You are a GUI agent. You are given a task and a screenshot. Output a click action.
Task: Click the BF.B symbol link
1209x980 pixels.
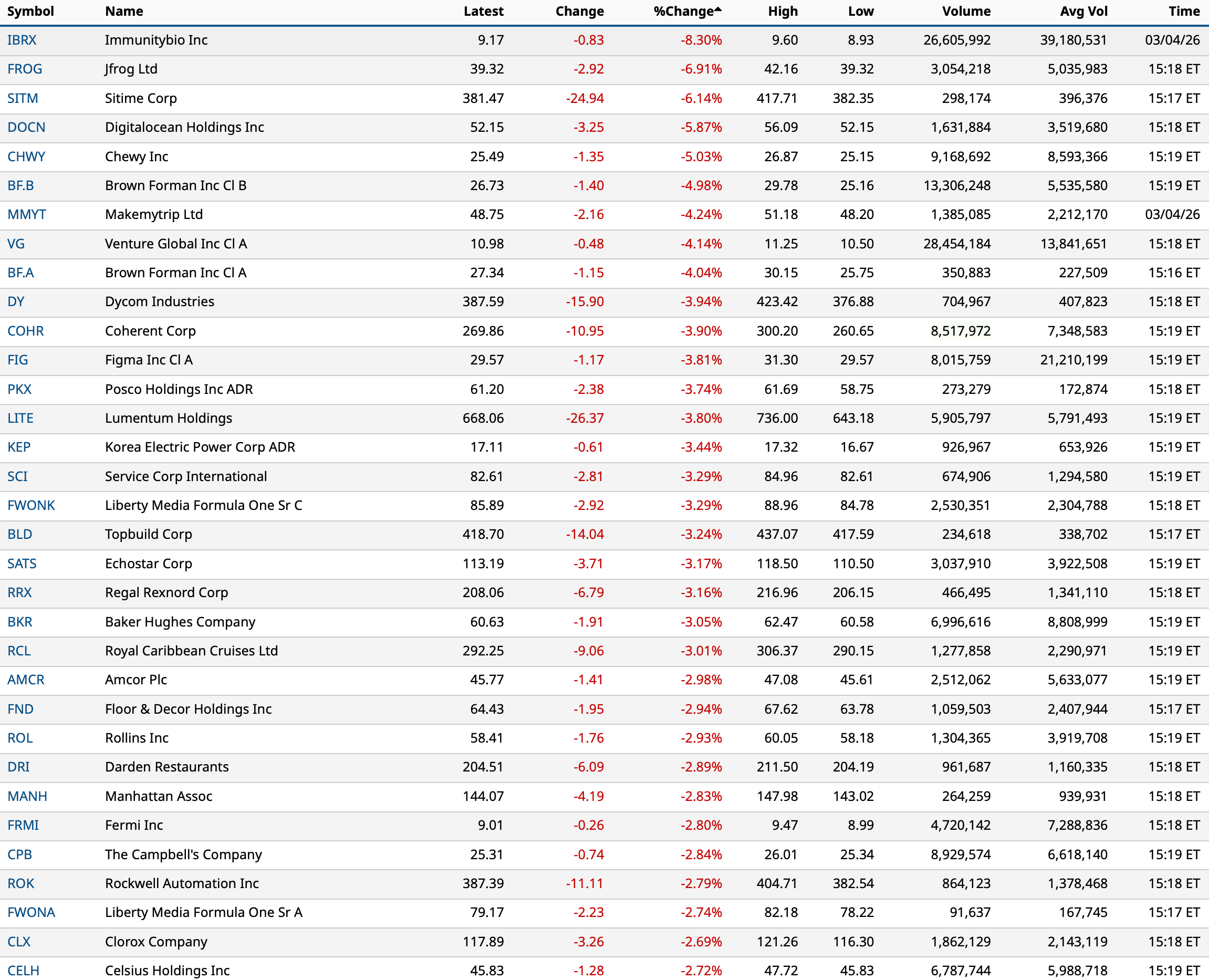coord(21,185)
